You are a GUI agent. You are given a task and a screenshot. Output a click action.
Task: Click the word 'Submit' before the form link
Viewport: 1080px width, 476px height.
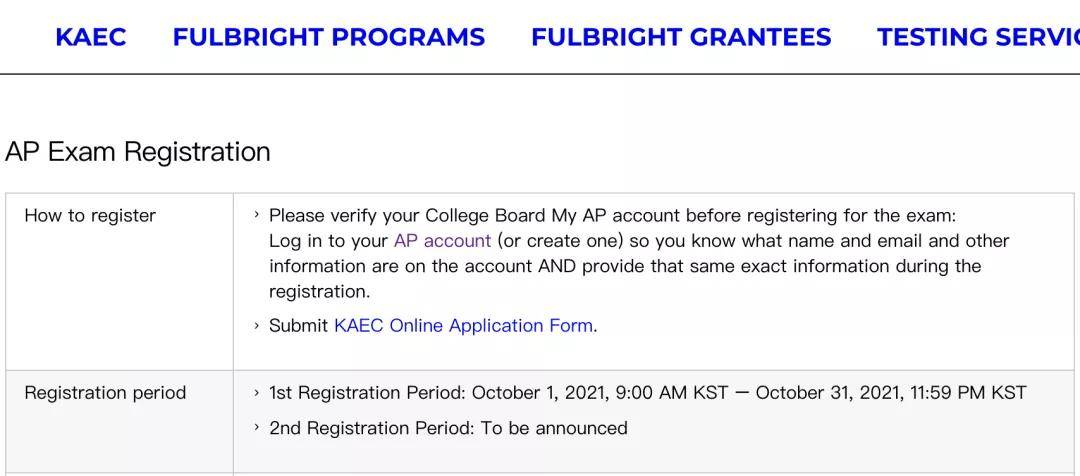298,326
